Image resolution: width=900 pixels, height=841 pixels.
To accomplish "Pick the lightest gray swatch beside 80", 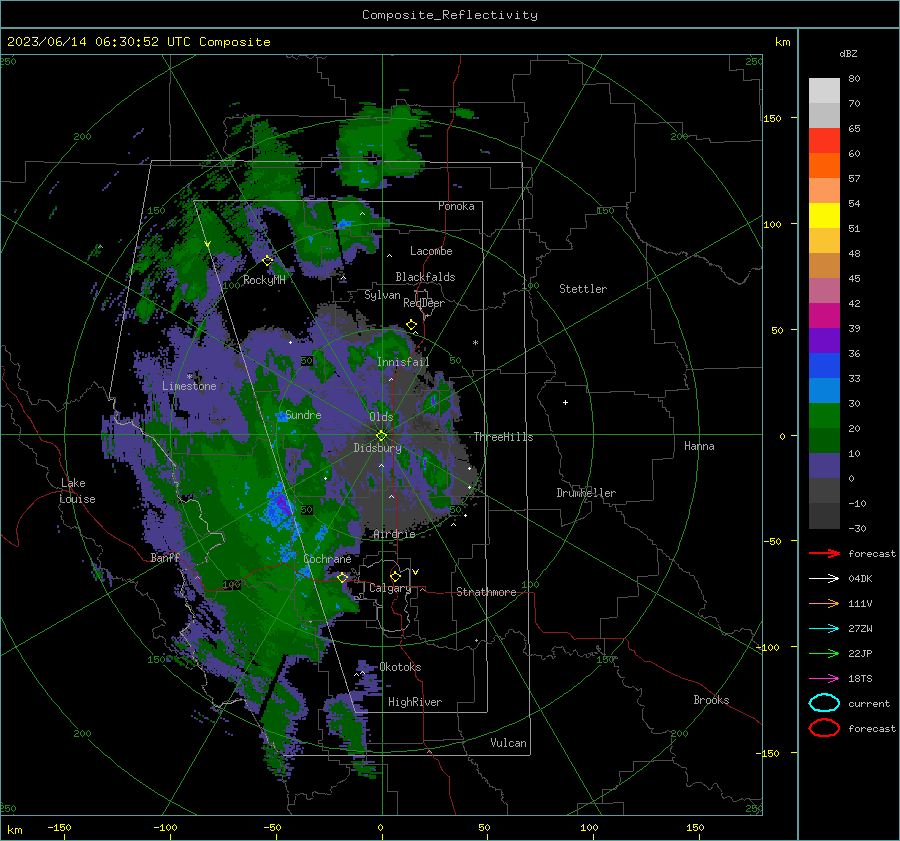I will tap(824, 90).
